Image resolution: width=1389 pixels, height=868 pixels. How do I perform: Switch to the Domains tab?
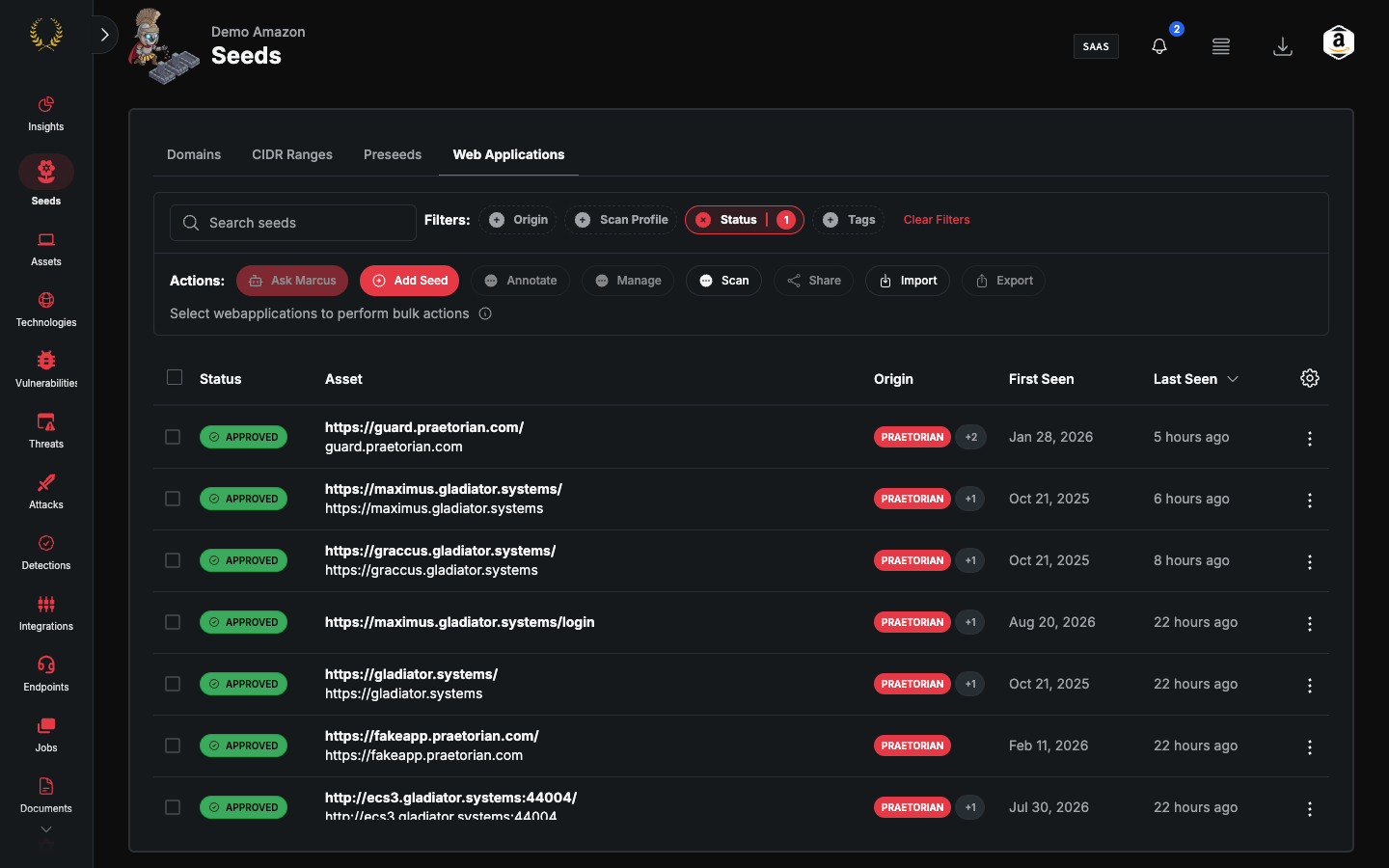[x=194, y=154]
